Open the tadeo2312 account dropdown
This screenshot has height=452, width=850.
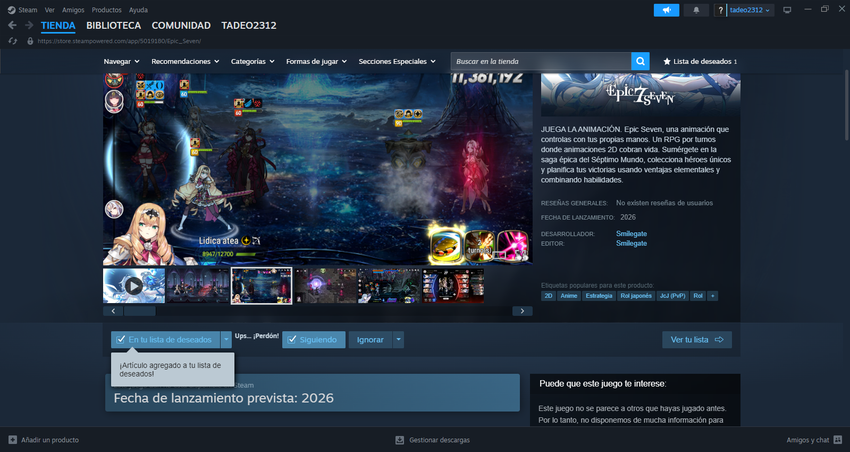click(x=751, y=10)
